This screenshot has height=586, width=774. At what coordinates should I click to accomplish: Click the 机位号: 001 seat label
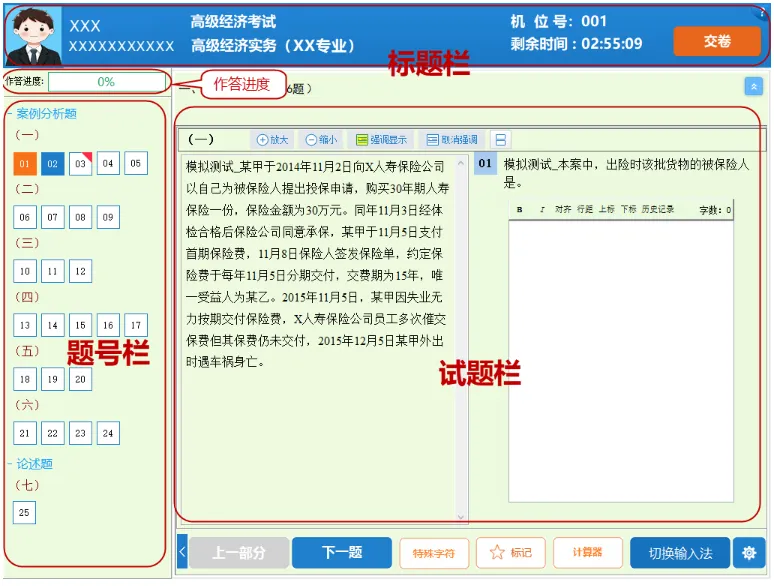[x=558, y=21]
